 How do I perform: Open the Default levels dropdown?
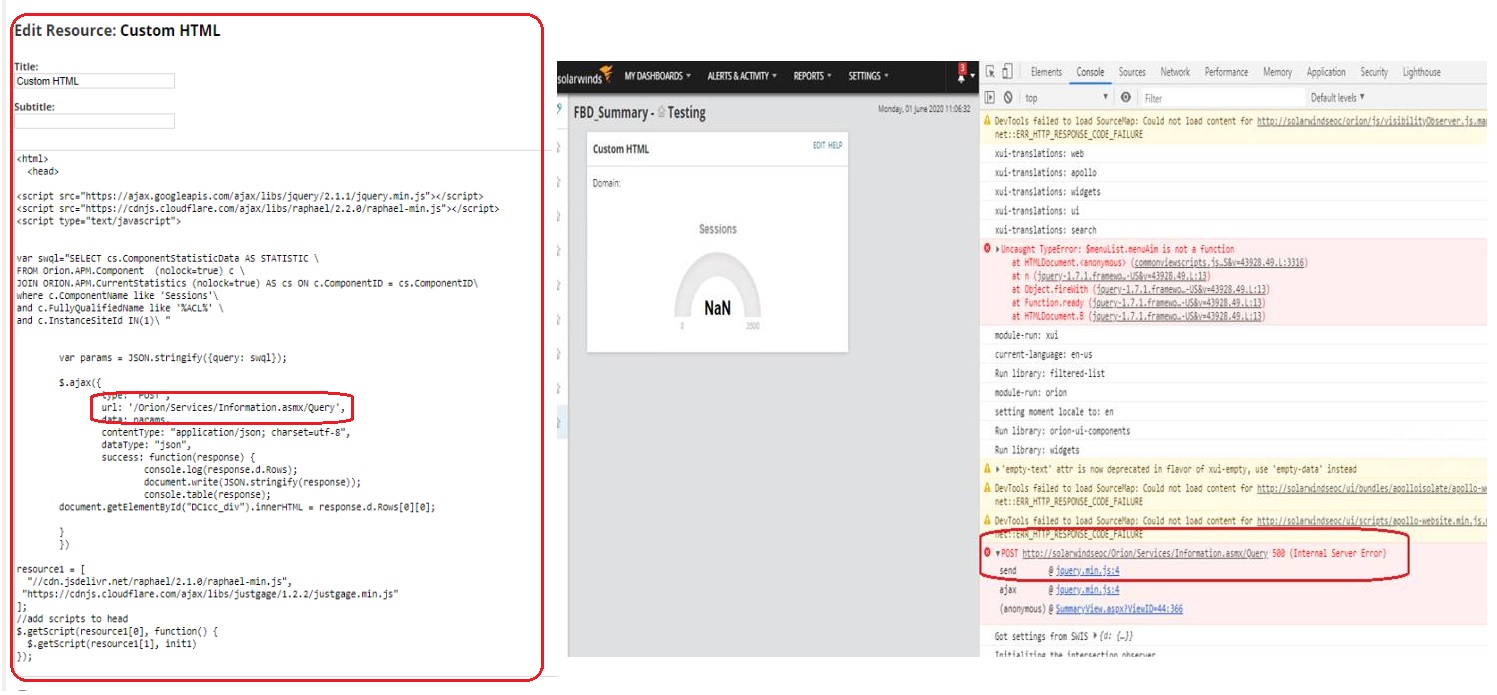[1338, 98]
